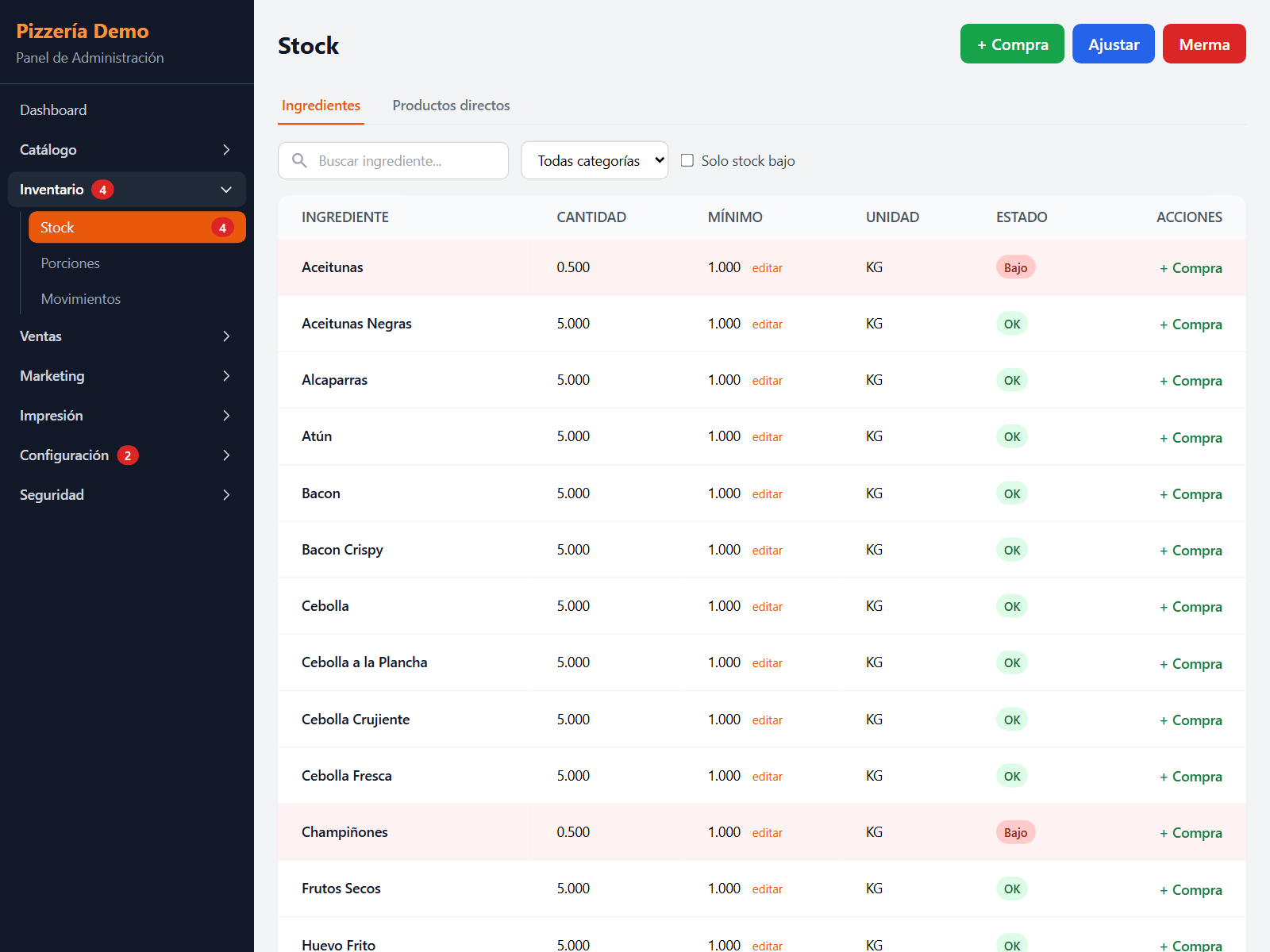Click the red 2 badge on Configuración

(x=128, y=455)
